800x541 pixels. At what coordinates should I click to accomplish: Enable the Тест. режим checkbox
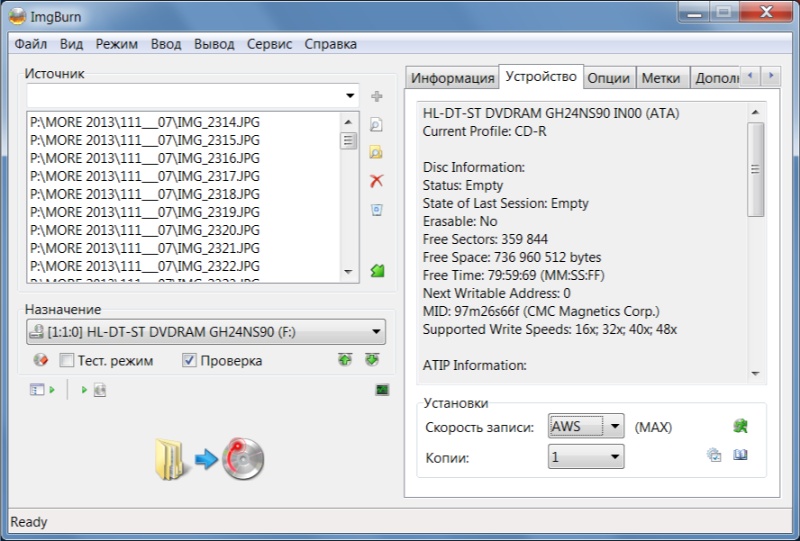point(67,361)
